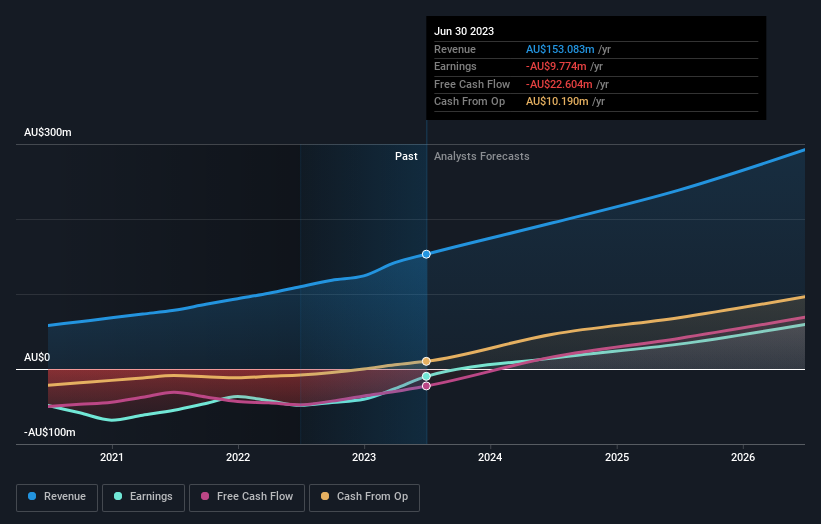
Task: Click the AU$153.083m revenue value
Action: (x=560, y=49)
